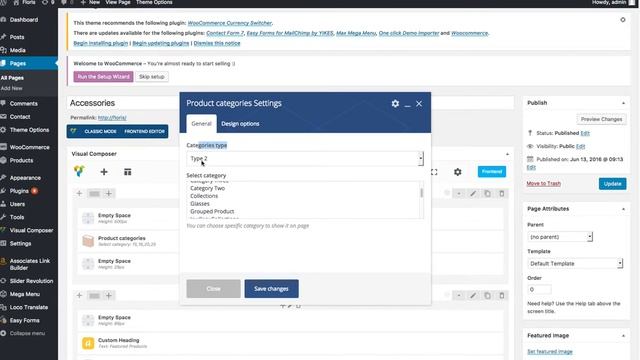Select Category Two in category list
This screenshot has width=640, height=360.
pos(207,188)
